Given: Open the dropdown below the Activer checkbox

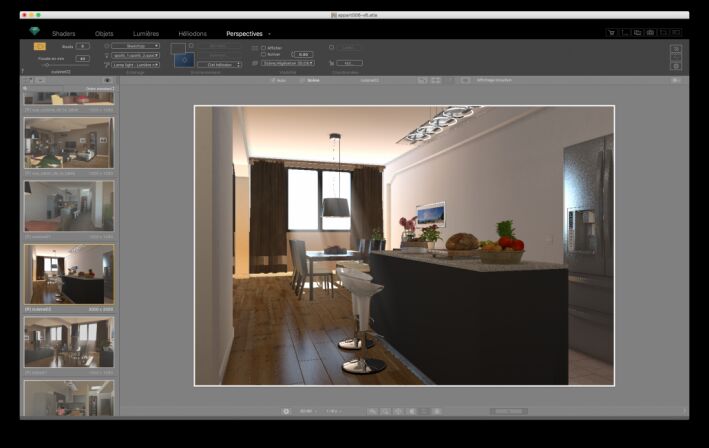Looking at the screenshot, I should tap(288, 63).
